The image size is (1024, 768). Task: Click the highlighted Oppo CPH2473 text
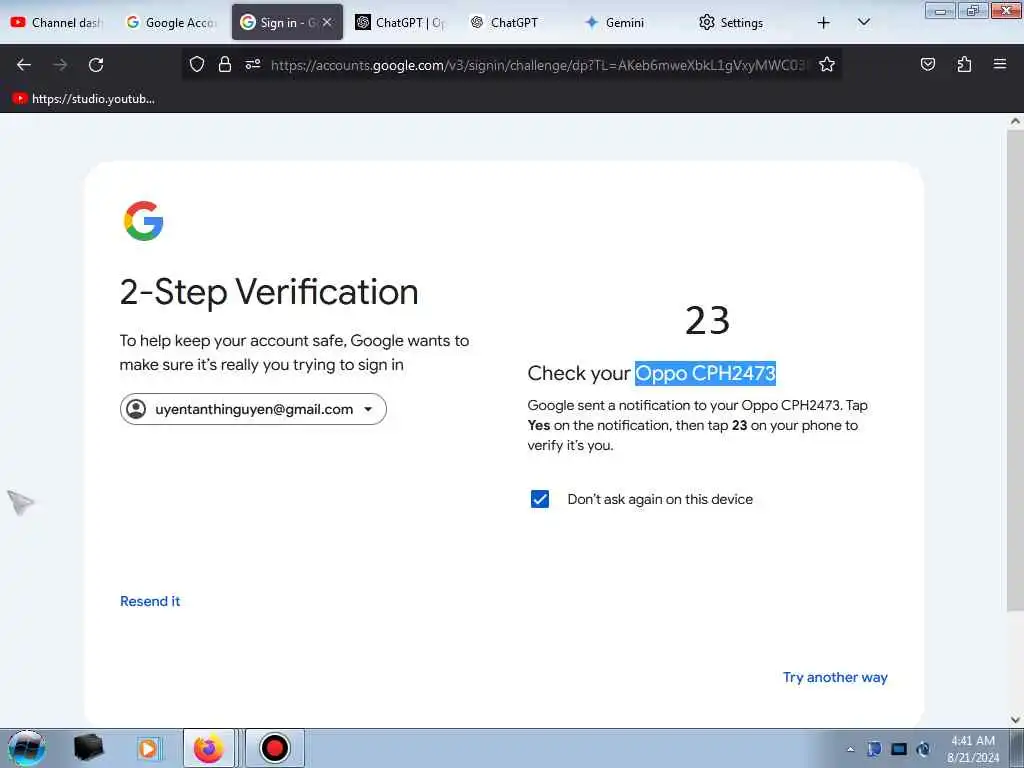(705, 373)
